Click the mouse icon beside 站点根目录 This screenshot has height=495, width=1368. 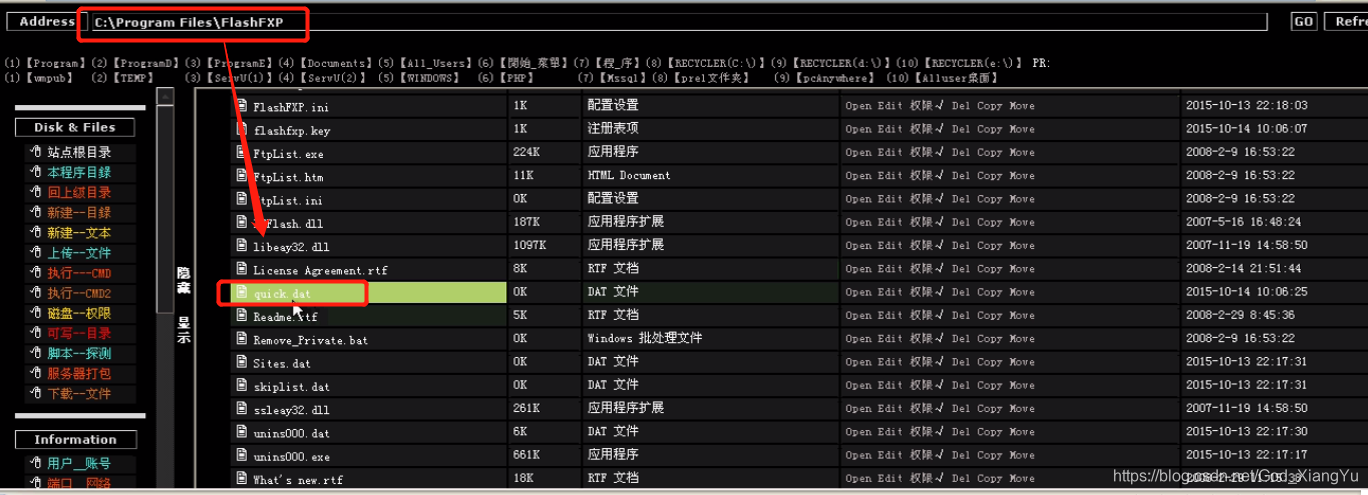(x=35, y=152)
